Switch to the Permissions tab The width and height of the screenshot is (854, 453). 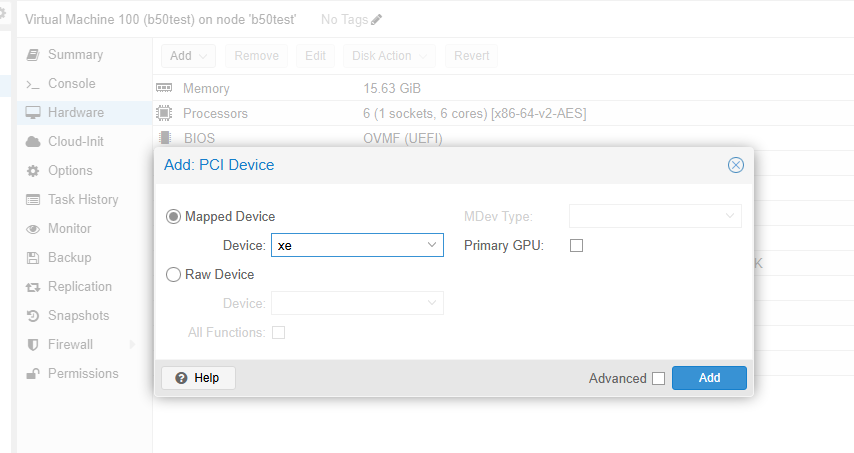(x=83, y=374)
